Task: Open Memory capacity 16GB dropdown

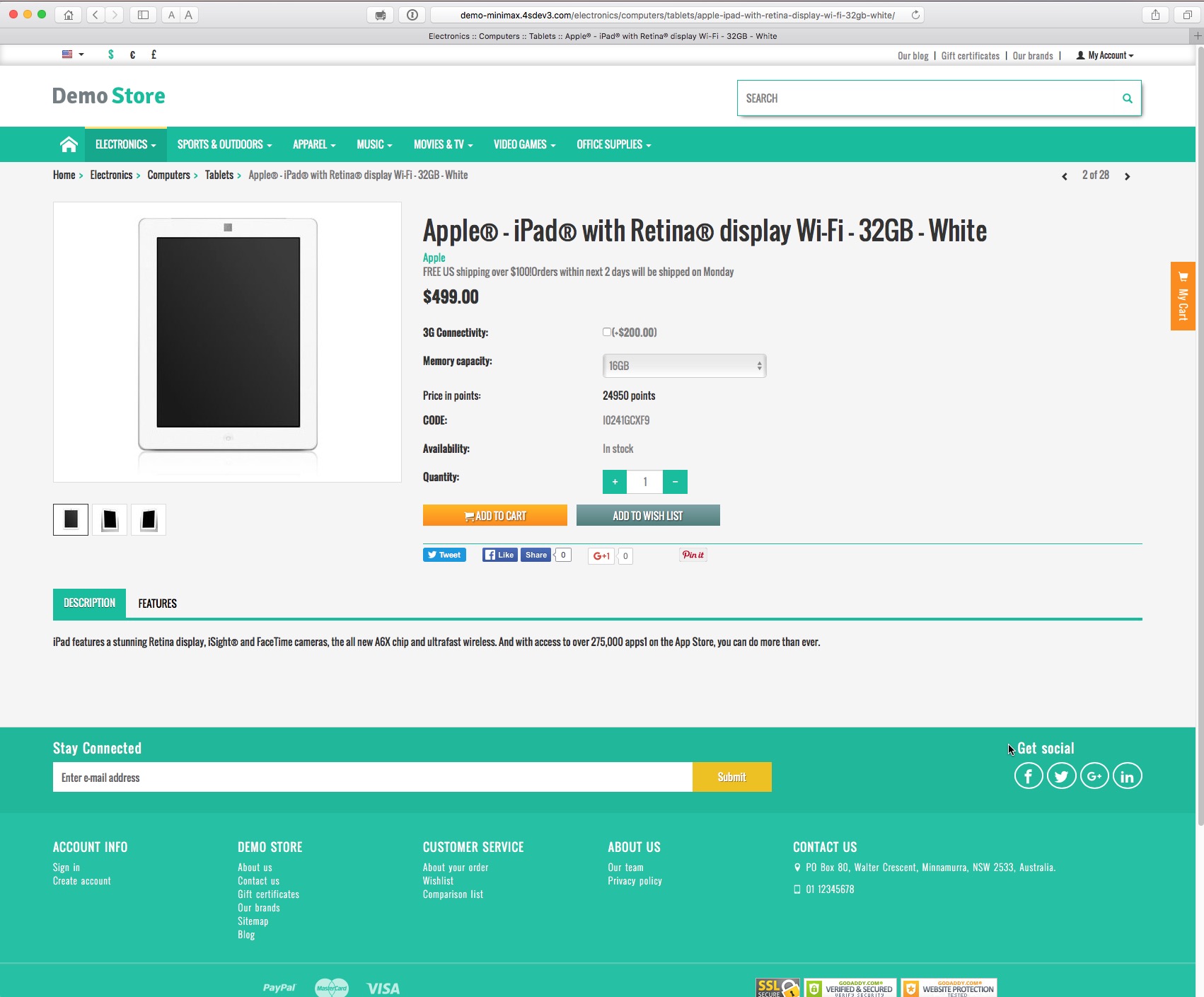Action: pos(684,366)
